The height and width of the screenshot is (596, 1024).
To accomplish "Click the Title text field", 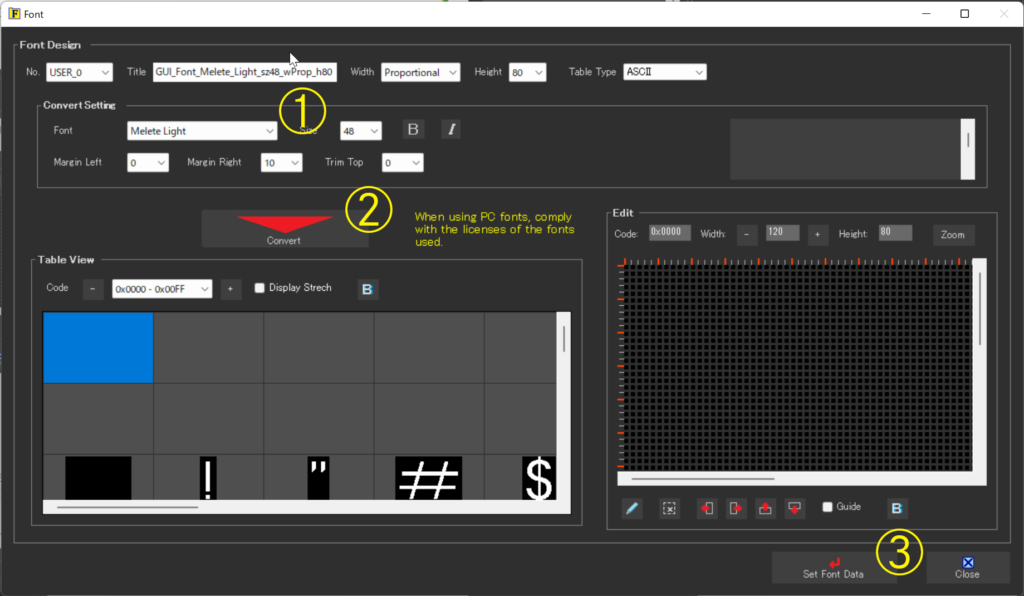I will click(x=244, y=72).
